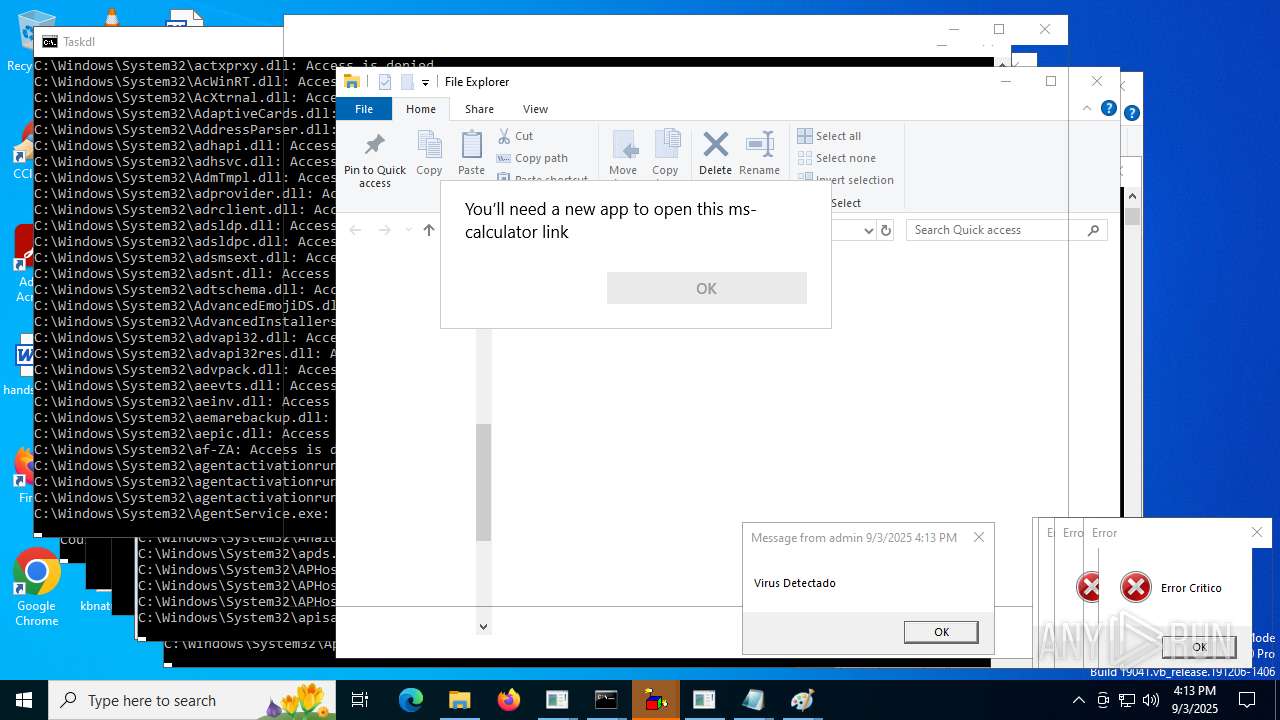Open Task View on the taskbar
1280x720 pixels.
(x=360, y=700)
